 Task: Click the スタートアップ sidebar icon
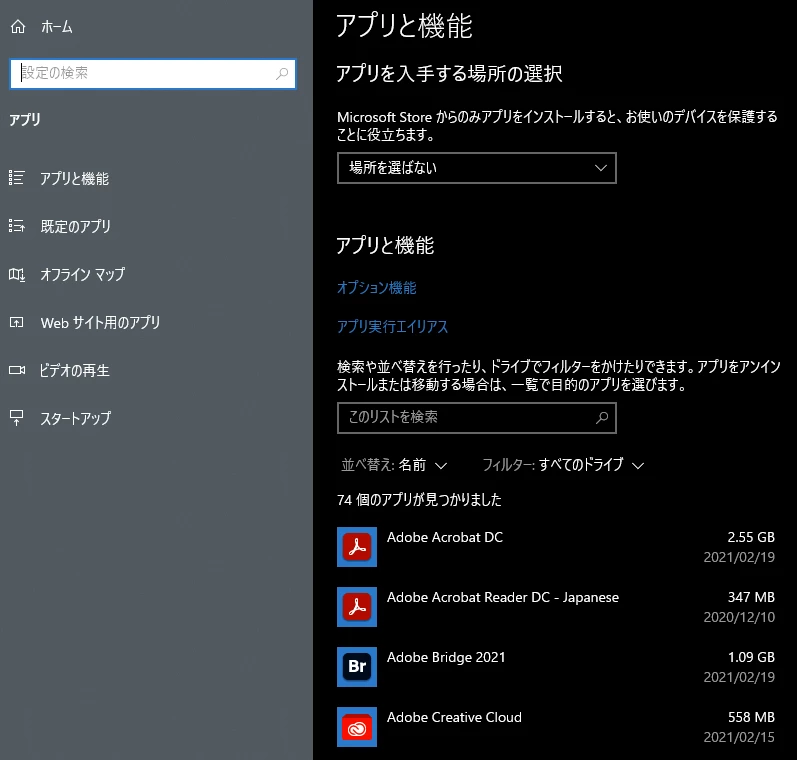click(x=16, y=418)
